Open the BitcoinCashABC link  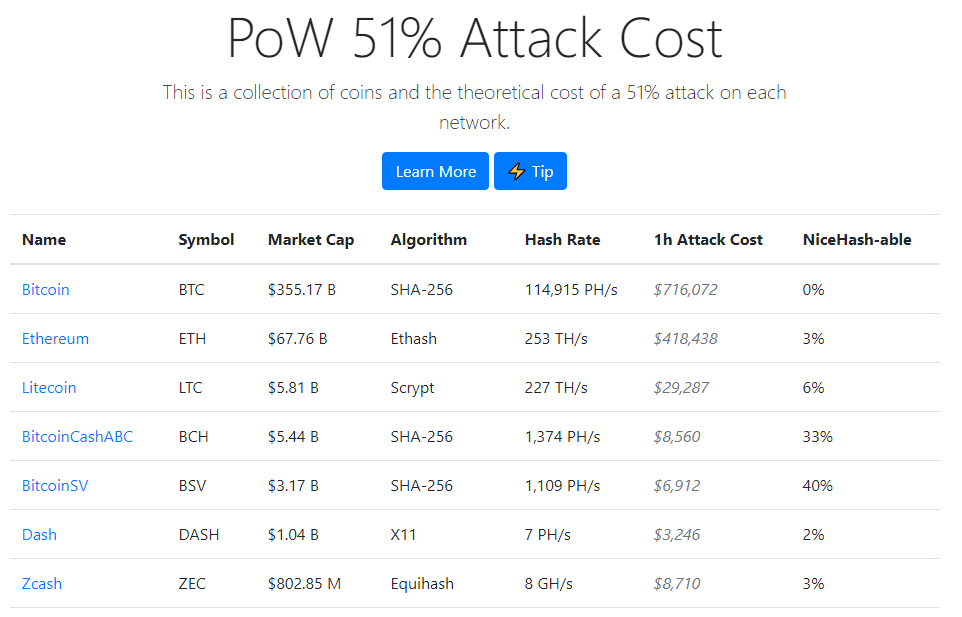(x=77, y=437)
